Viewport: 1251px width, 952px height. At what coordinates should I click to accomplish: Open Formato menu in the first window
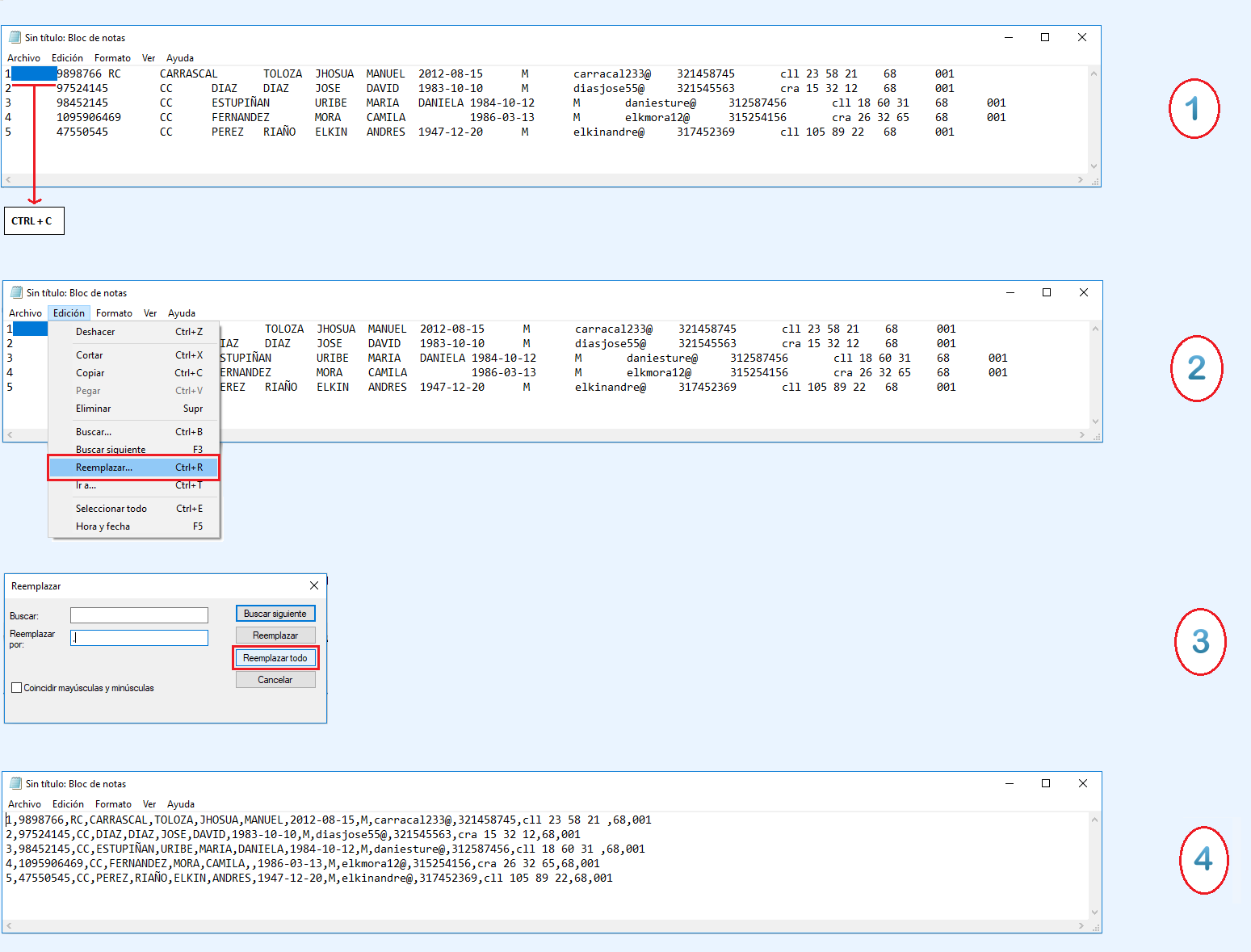[x=112, y=58]
